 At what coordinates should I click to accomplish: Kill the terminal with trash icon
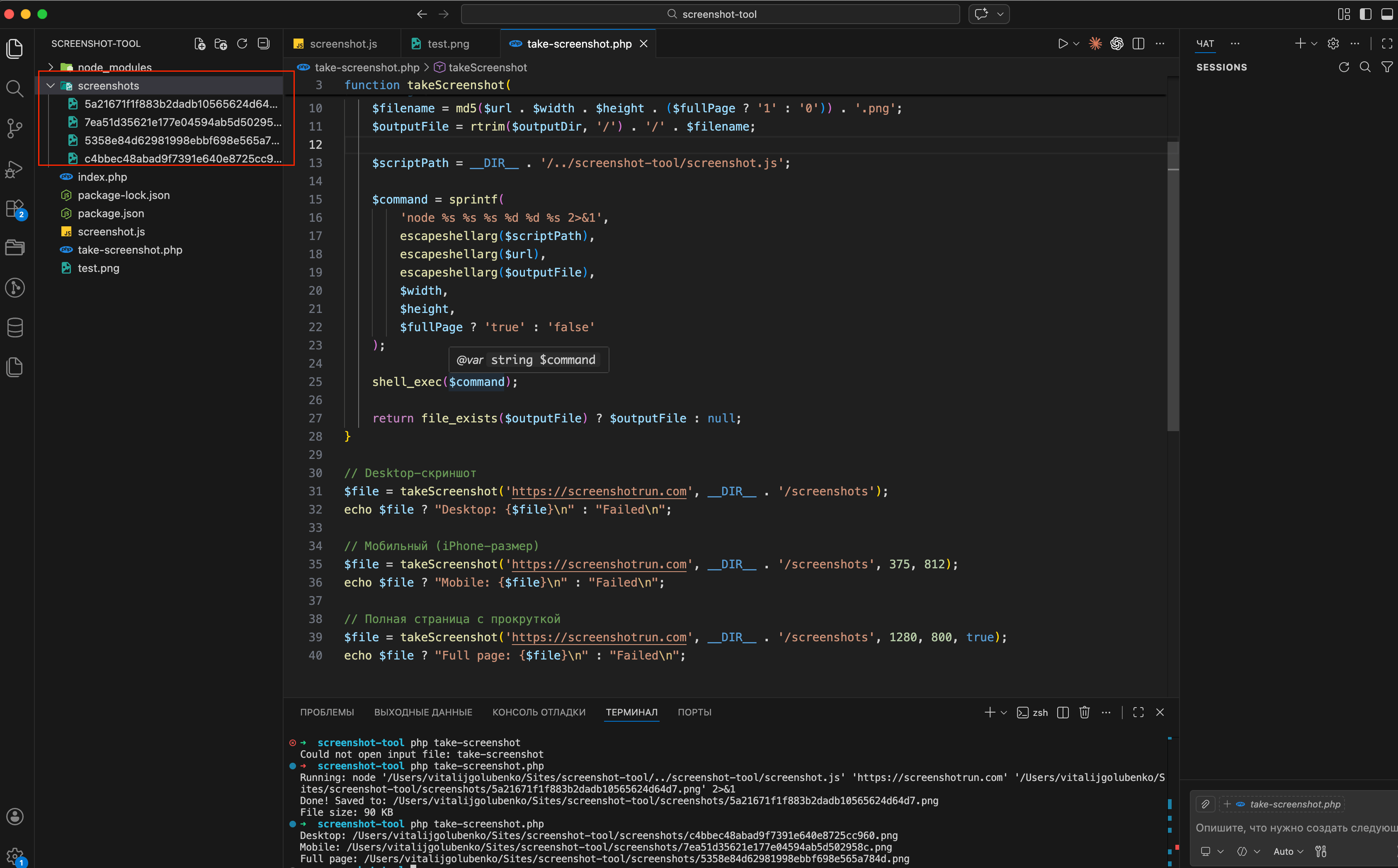[x=1084, y=713]
